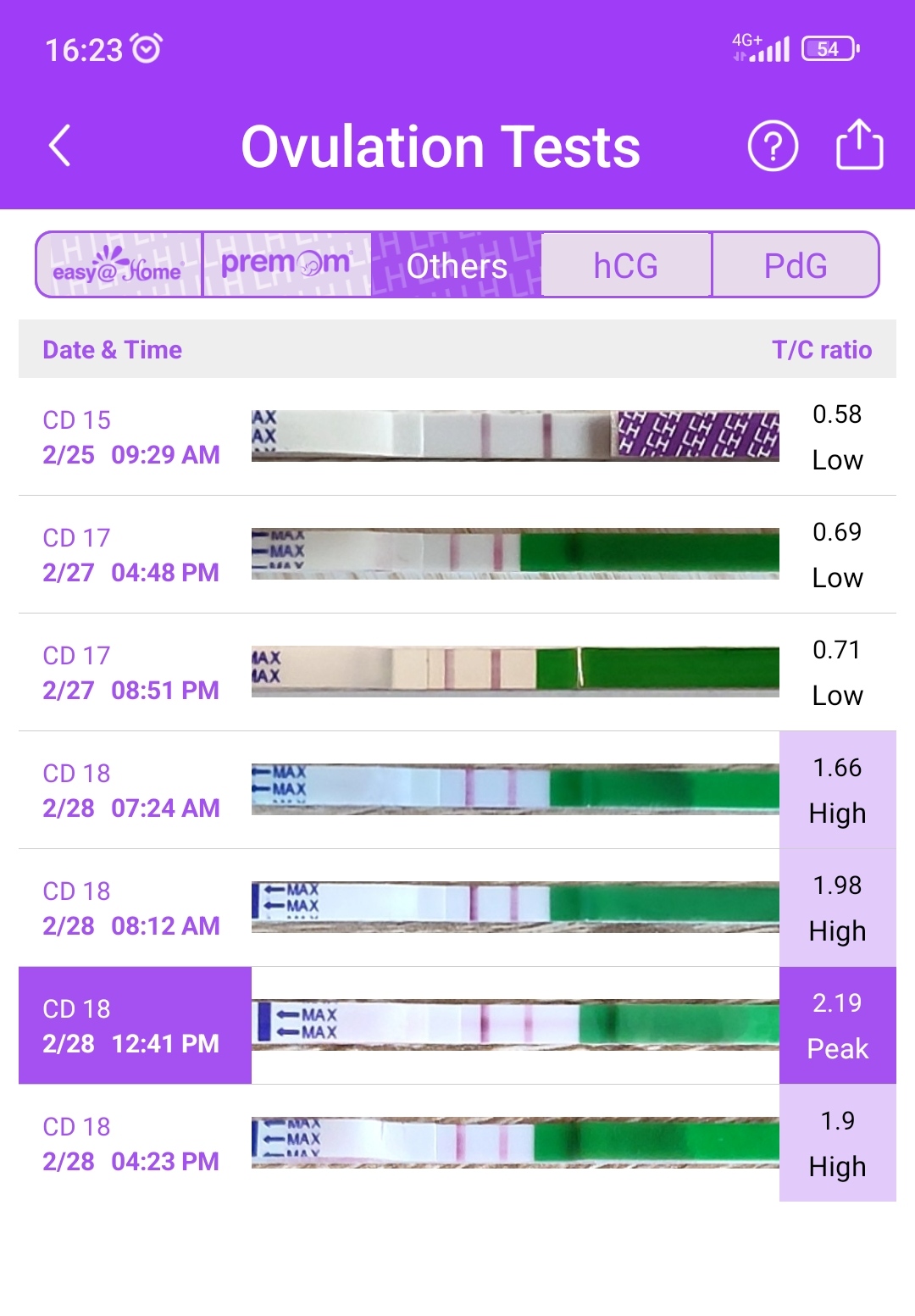
Task: Tap the back arrow icon
Action: (x=60, y=146)
